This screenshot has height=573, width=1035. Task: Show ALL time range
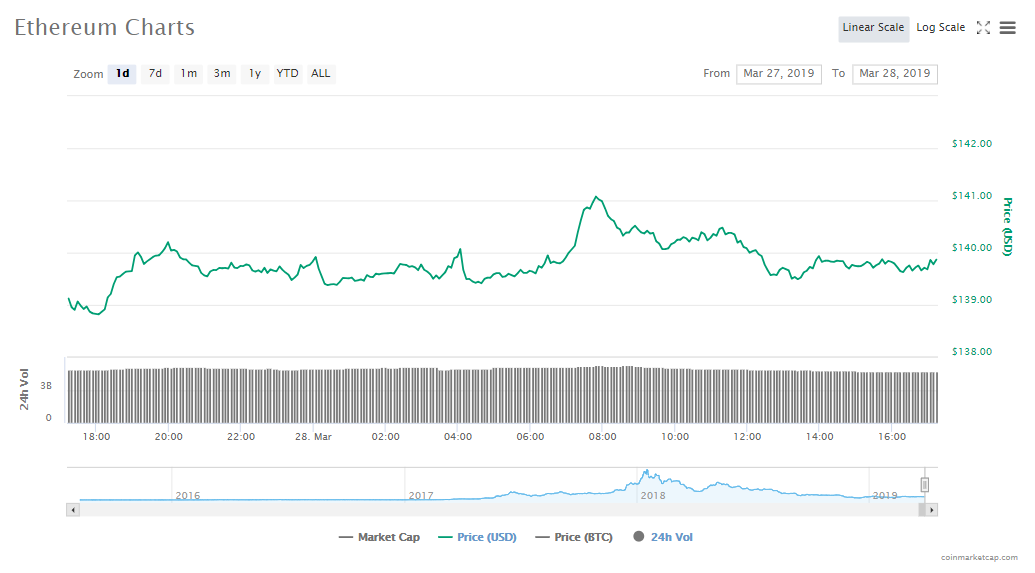tap(320, 73)
